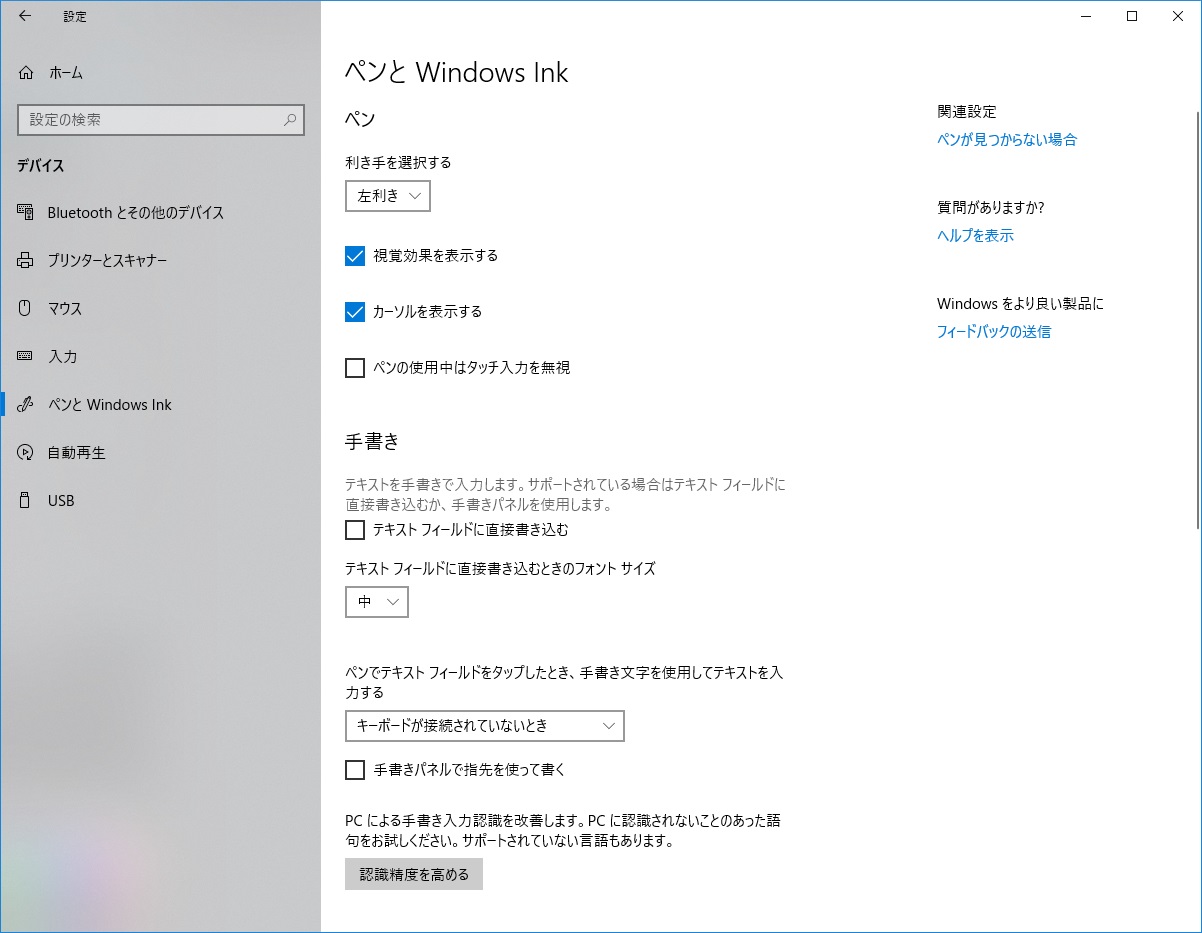The width and height of the screenshot is (1202, 933).
Task: Uncheck カーソルを表示する checkbox
Action: 355,312
